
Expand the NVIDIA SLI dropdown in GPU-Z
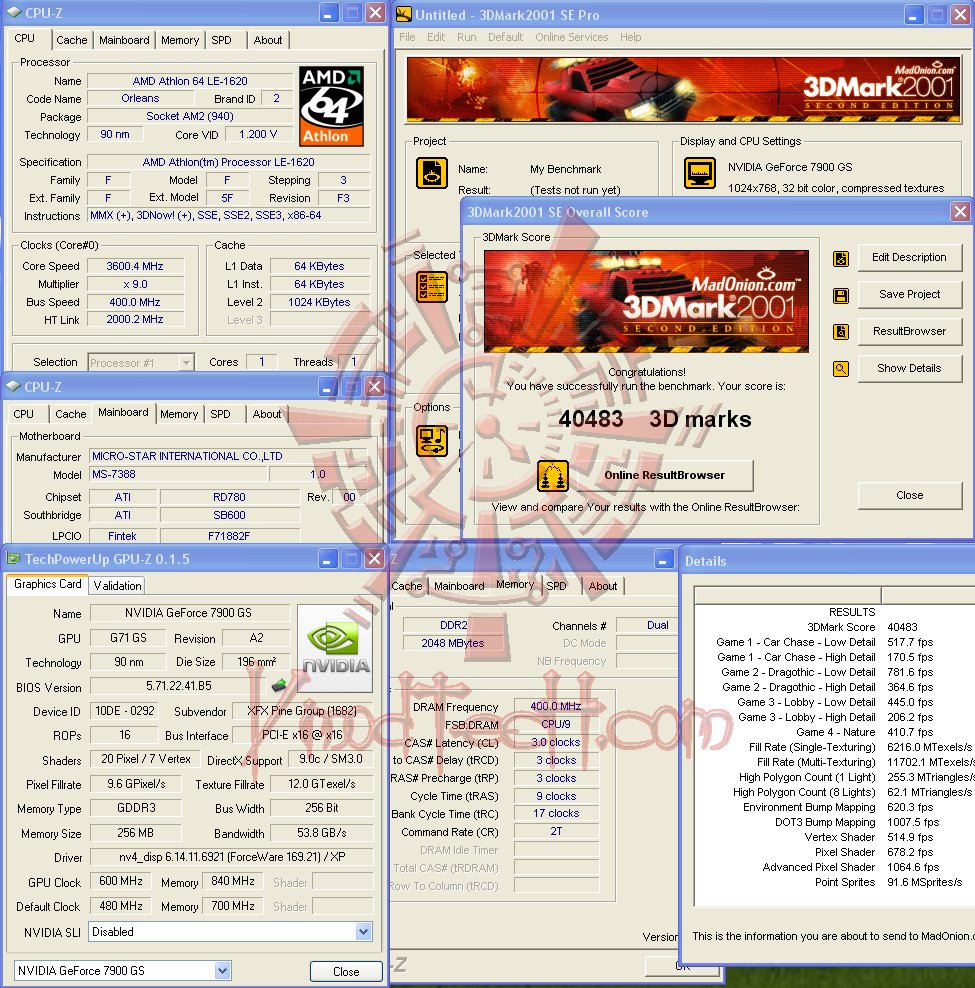coord(363,931)
